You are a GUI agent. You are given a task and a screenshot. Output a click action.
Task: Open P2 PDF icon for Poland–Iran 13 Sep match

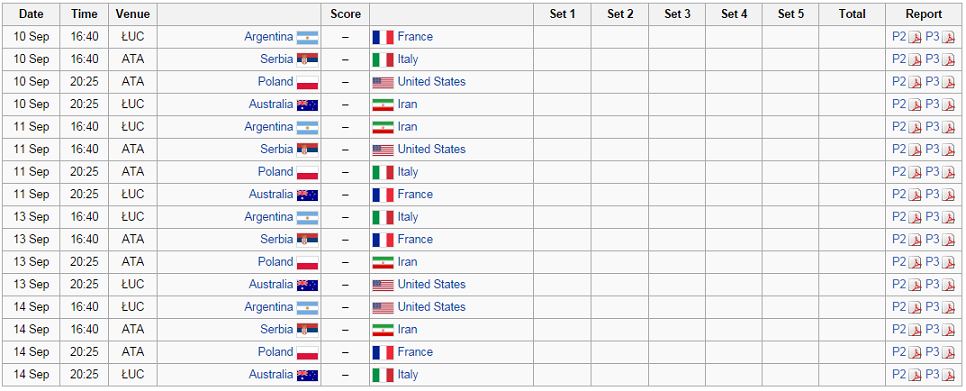click(x=915, y=262)
